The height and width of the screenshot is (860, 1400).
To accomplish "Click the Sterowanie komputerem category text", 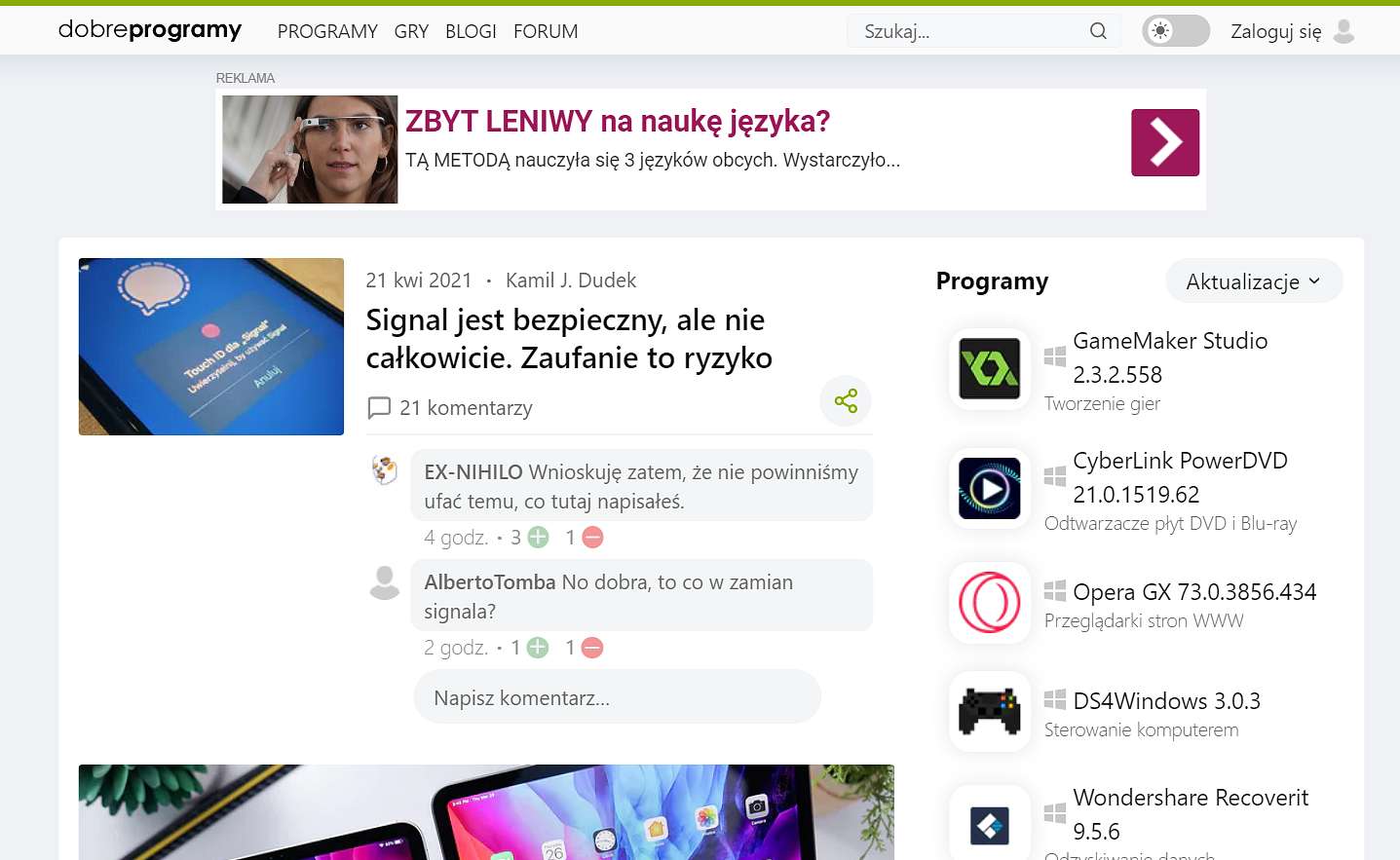I will 1141,729.
